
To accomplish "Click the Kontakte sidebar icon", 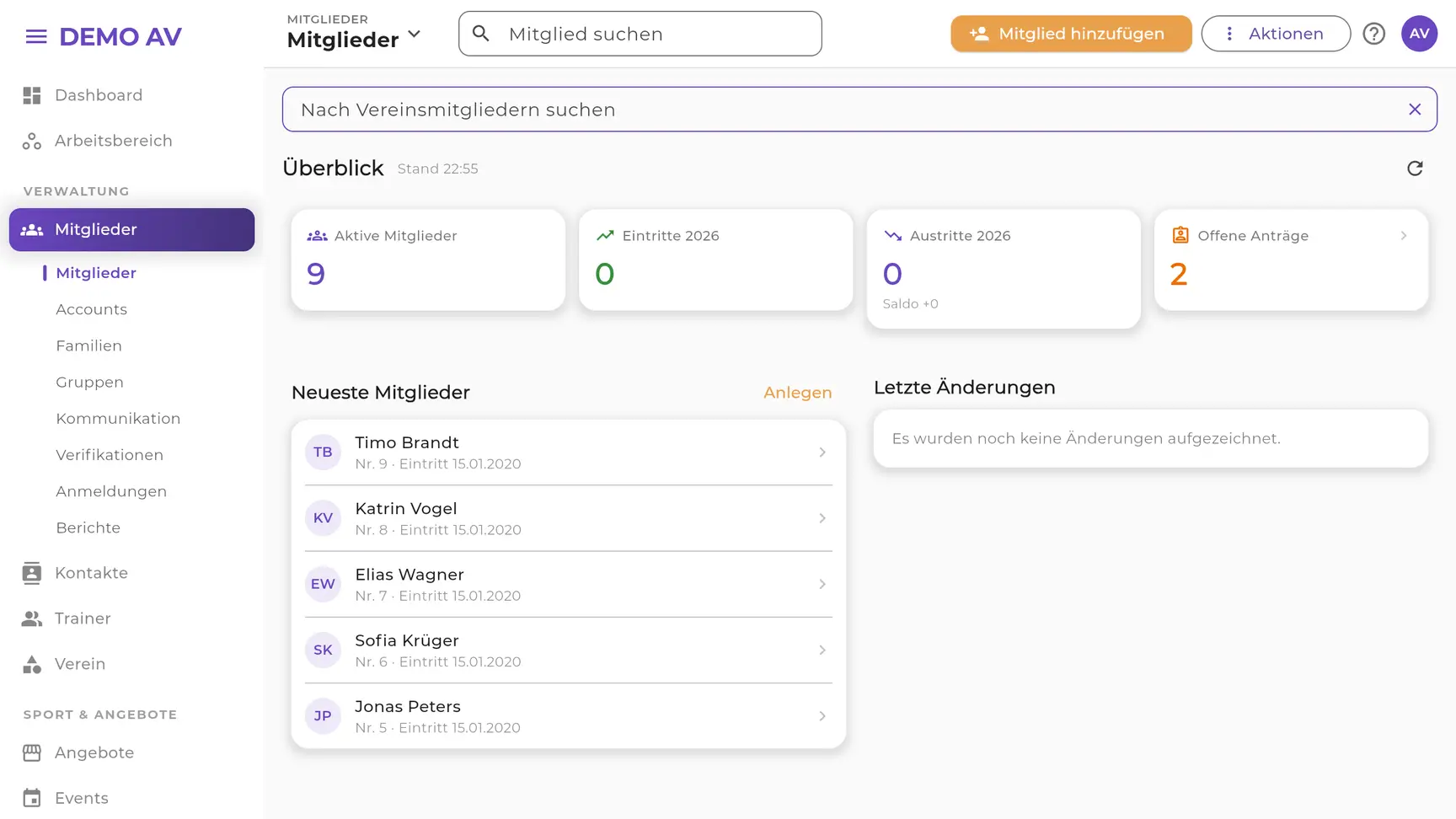I will pyautogui.click(x=32, y=573).
